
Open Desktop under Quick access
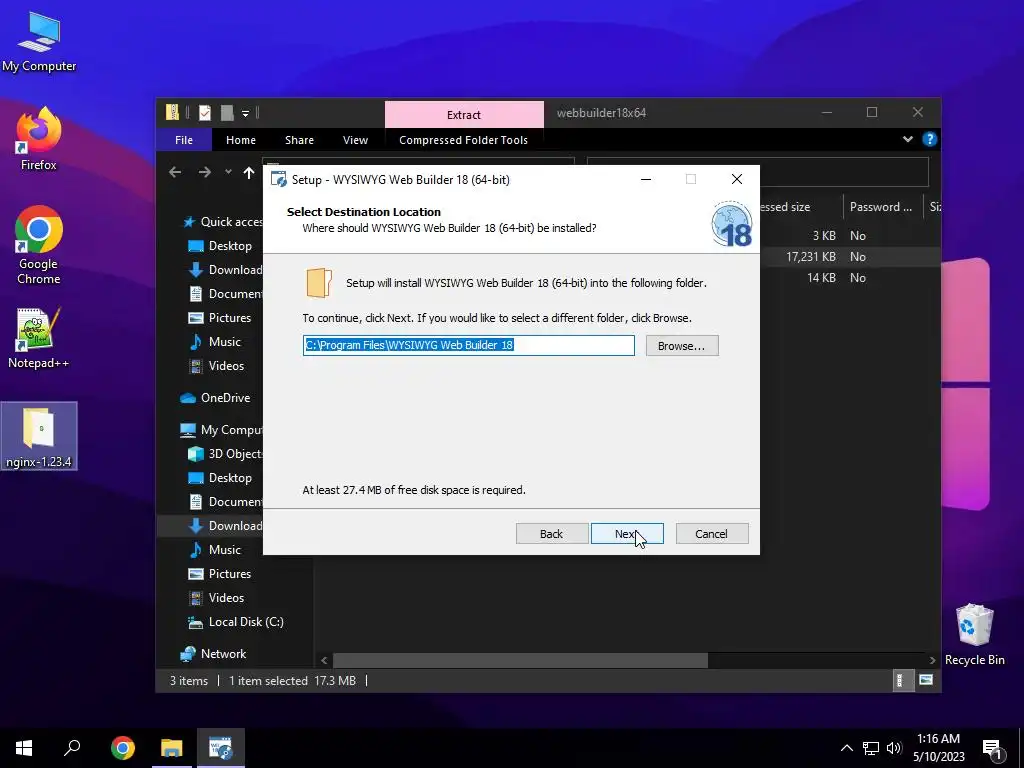click(x=219, y=246)
